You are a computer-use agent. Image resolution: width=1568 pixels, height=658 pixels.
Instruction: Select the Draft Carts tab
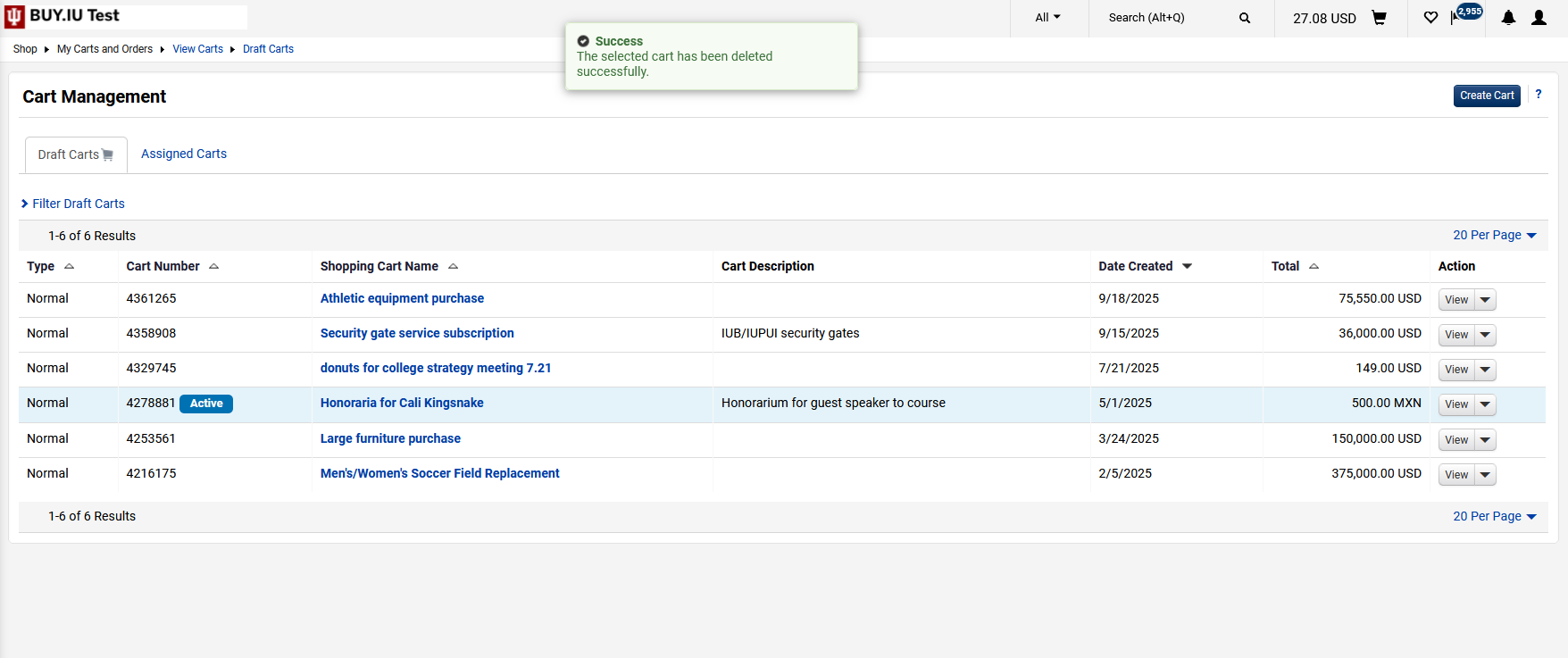pyautogui.click(x=75, y=154)
